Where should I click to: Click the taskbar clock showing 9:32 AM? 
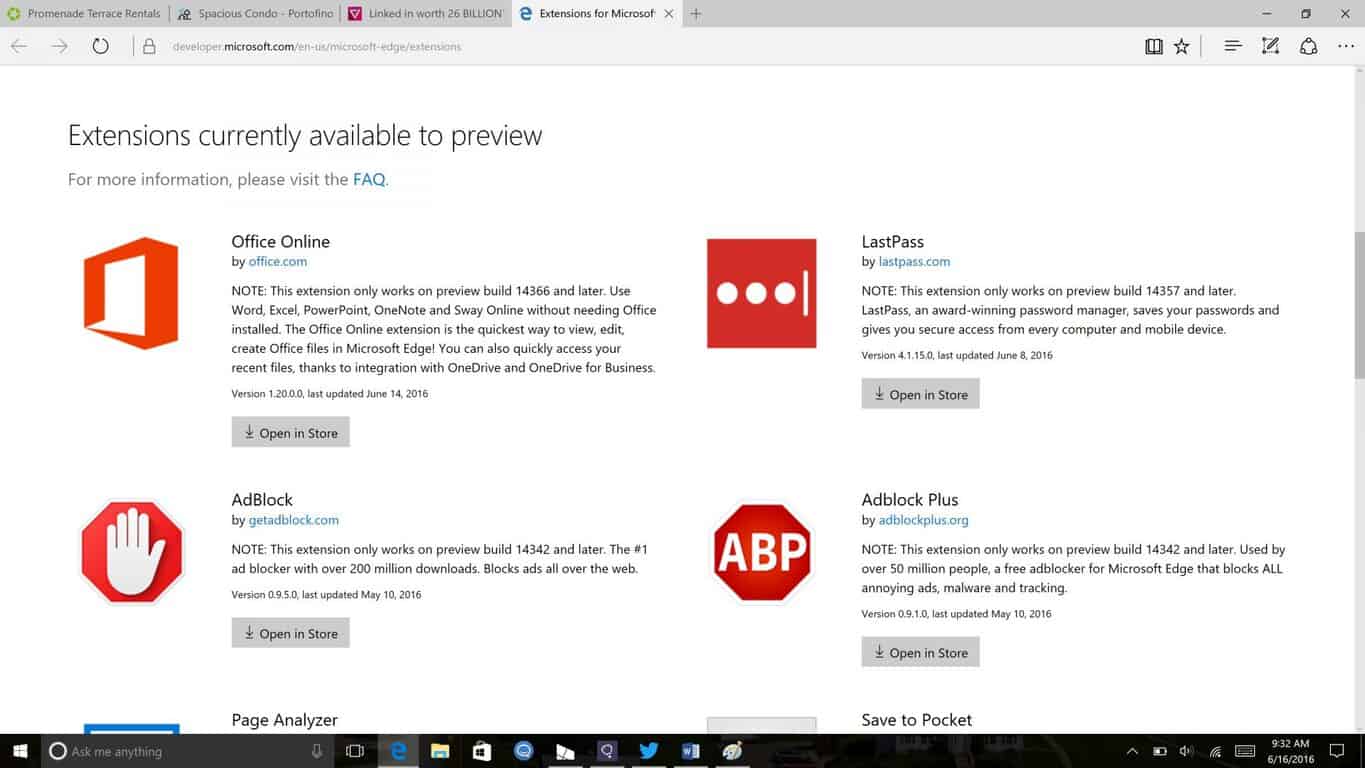pyautogui.click(x=1289, y=751)
